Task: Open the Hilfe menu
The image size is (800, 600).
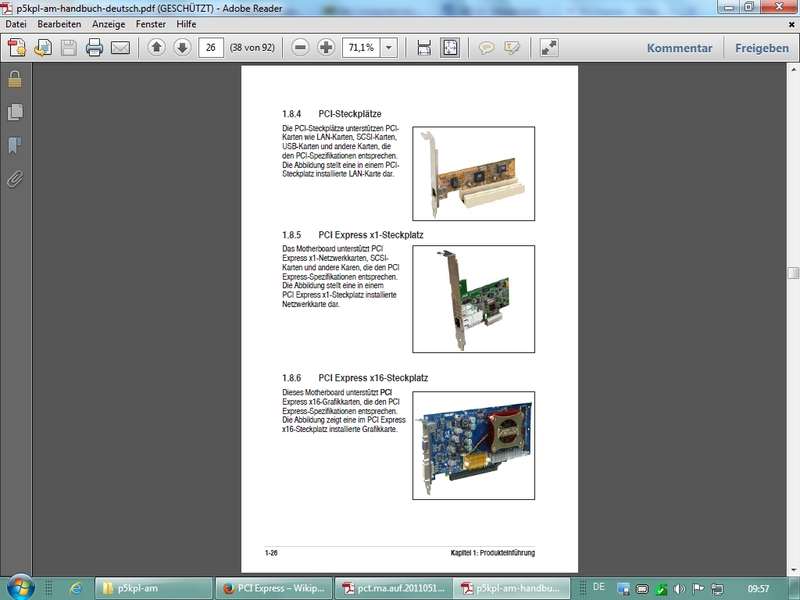Action: coord(186,24)
